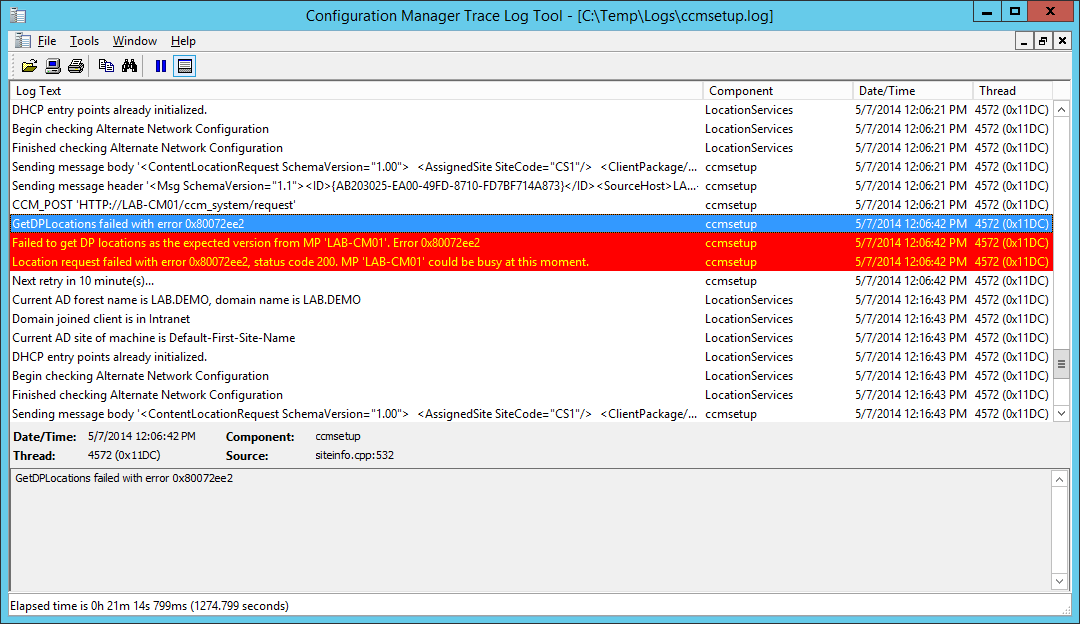Click the app icon in the title bar
The width and height of the screenshot is (1080, 624).
tap(19, 15)
